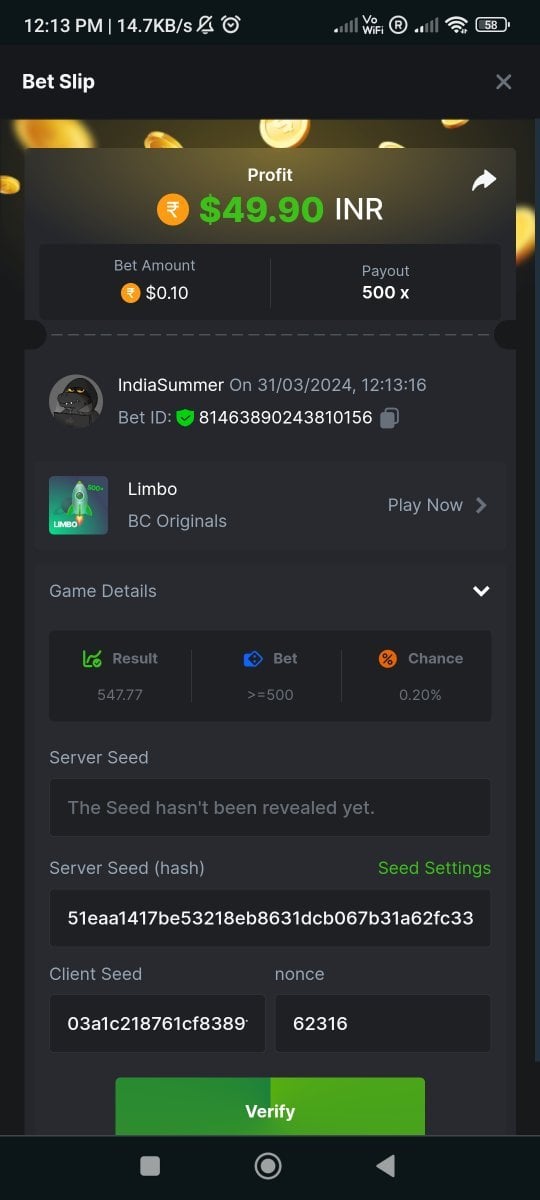Image resolution: width=540 pixels, height=1200 pixels.
Task: Select the Server Seed hash field
Action: pos(270,918)
